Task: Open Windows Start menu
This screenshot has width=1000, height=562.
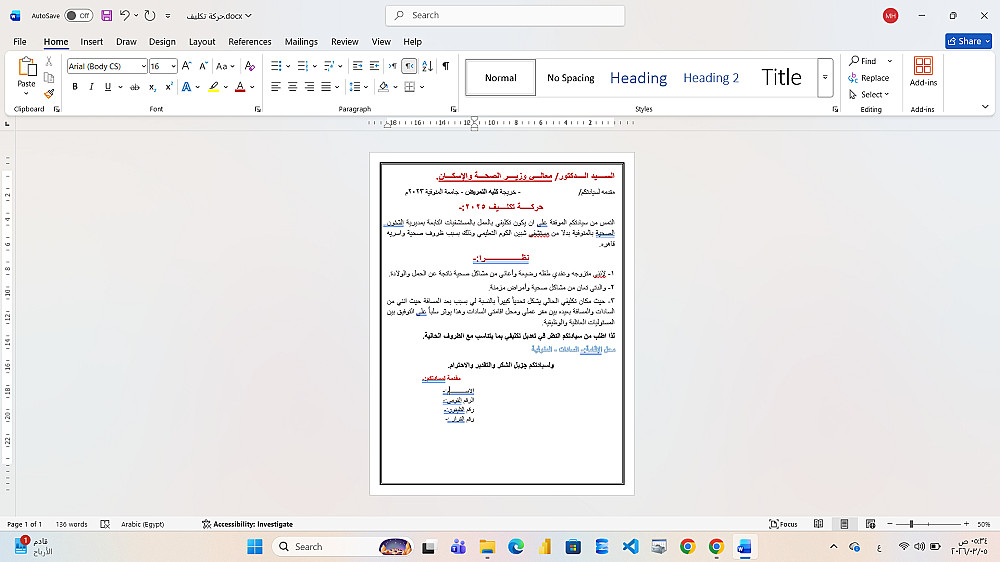Action: pyautogui.click(x=254, y=547)
